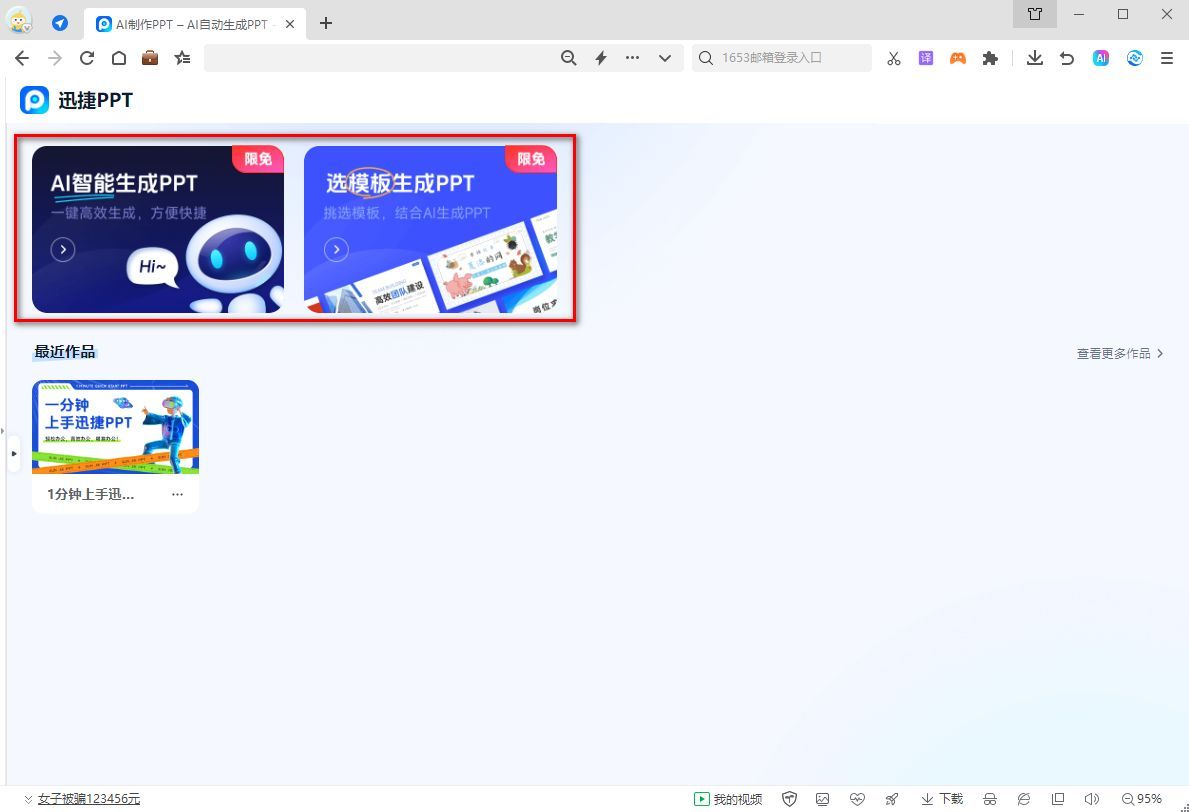Viewport: 1189px width, 812px height.
Task: Open the briefcase toolbar icon
Action: click(x=150, y=58)
